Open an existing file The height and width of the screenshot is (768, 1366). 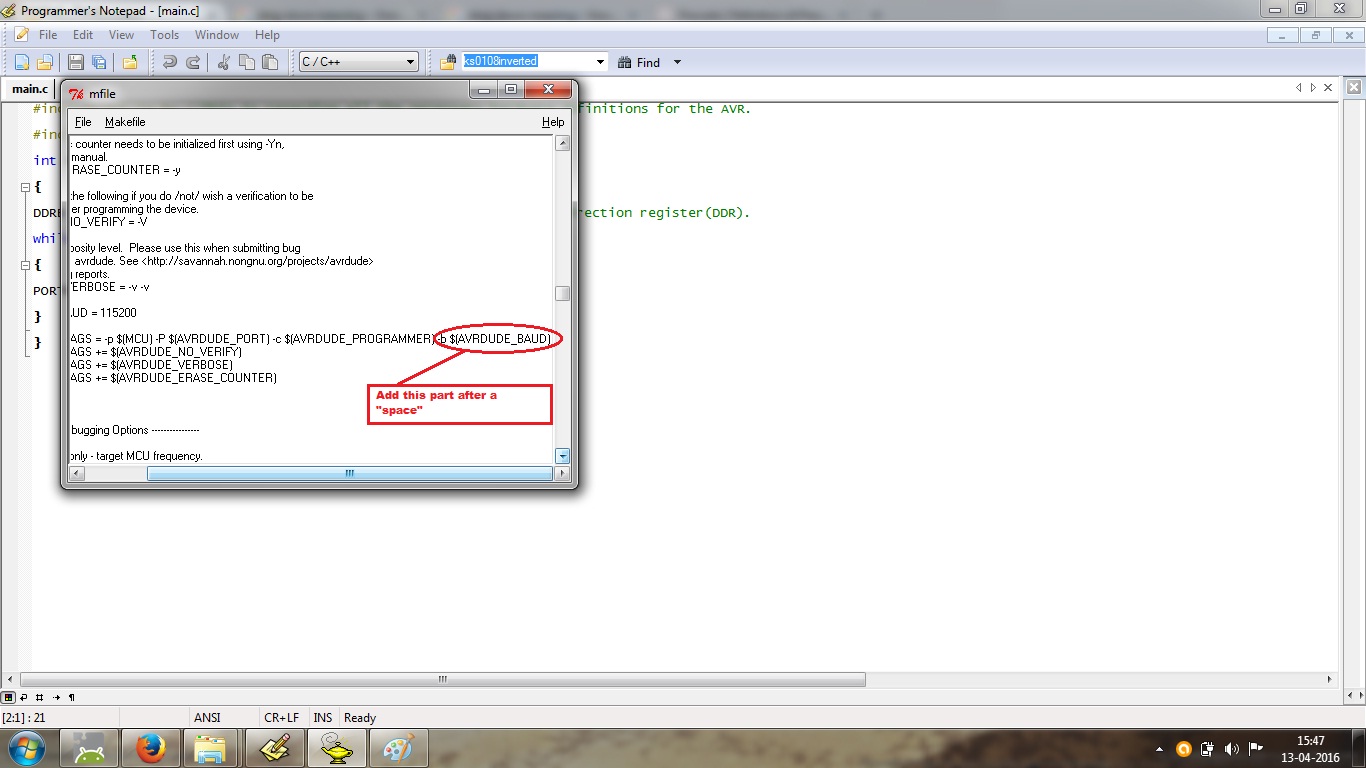tap(47, 61)
